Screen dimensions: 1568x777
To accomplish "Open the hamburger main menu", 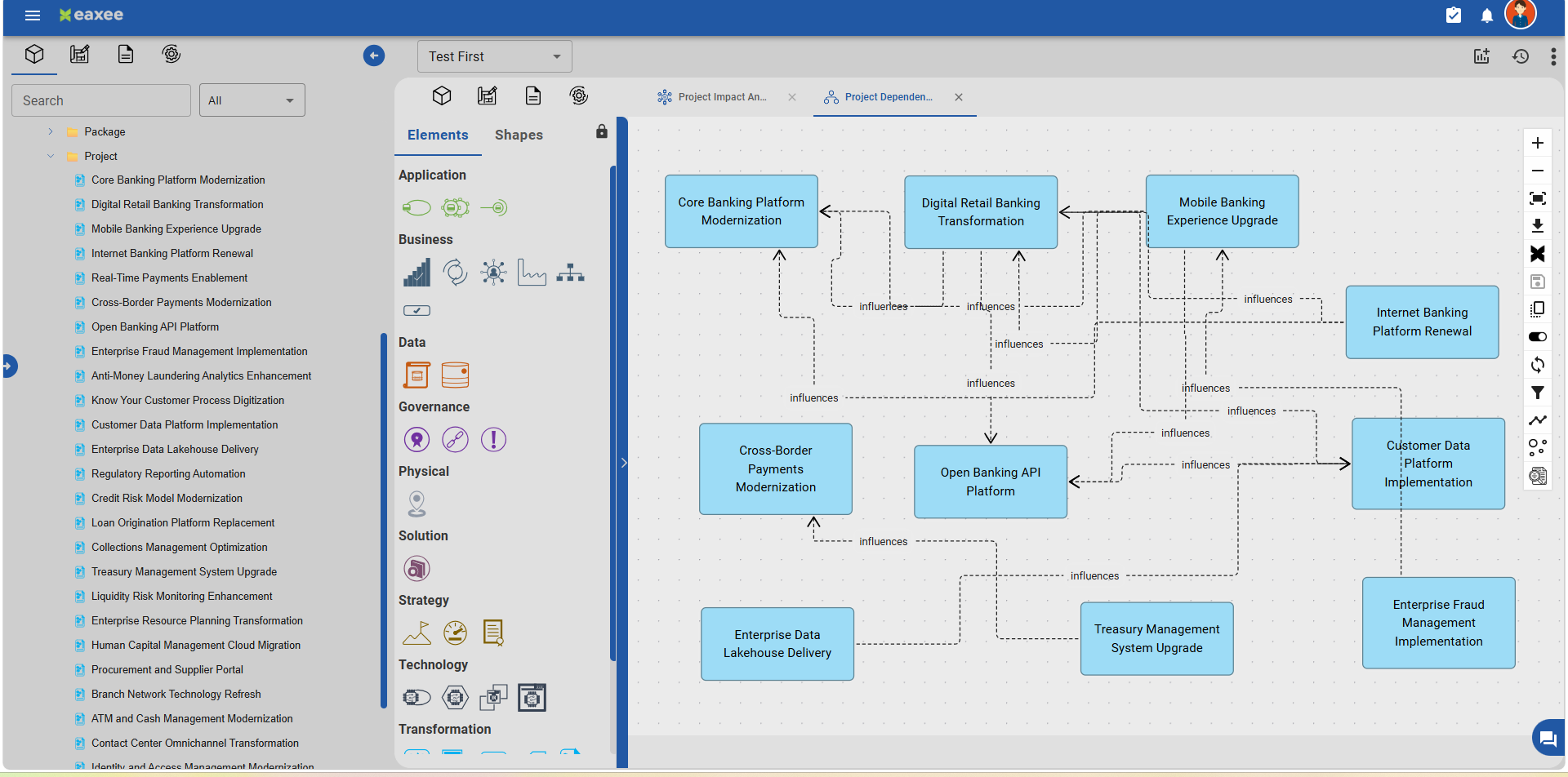I will [x=33, y=16].
